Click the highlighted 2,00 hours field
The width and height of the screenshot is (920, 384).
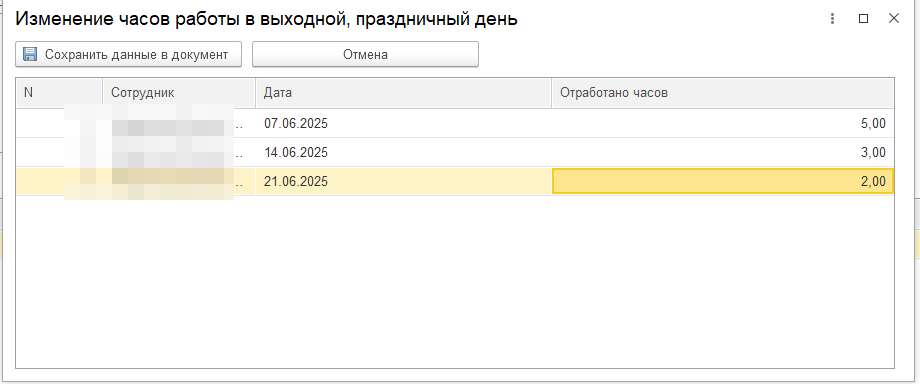[723, 181]
